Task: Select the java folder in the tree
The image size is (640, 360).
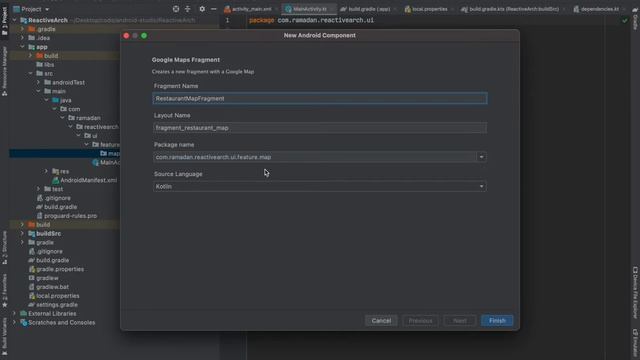Action: point(61,100)
